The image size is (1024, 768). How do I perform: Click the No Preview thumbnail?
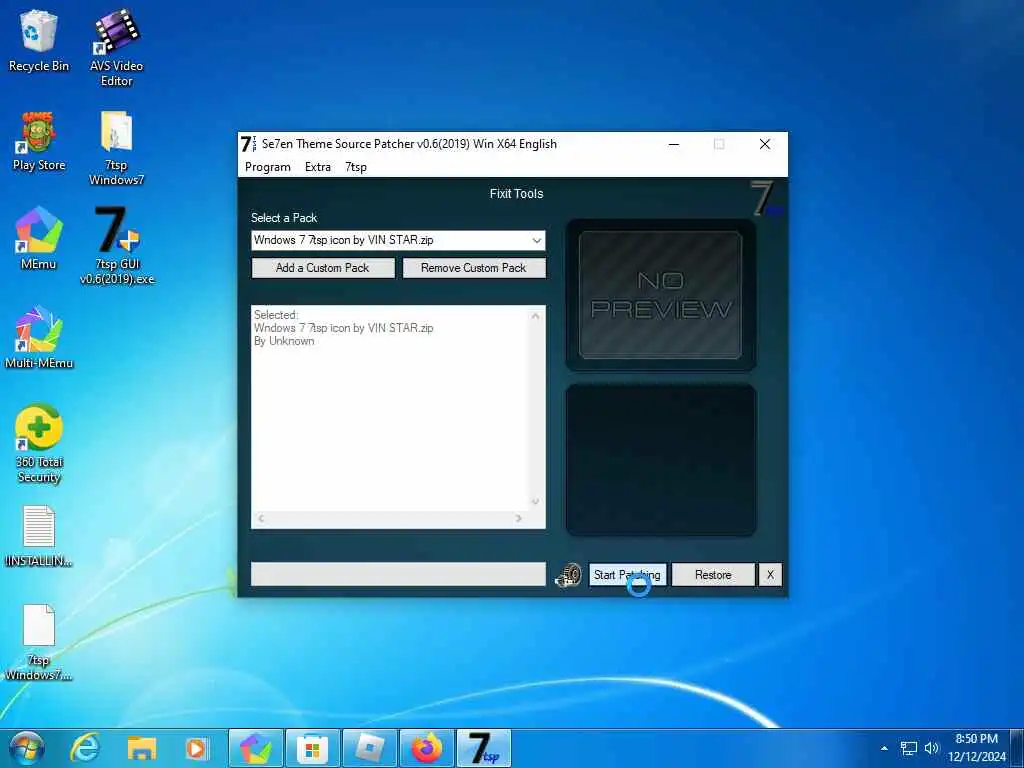tap(660, 295)
